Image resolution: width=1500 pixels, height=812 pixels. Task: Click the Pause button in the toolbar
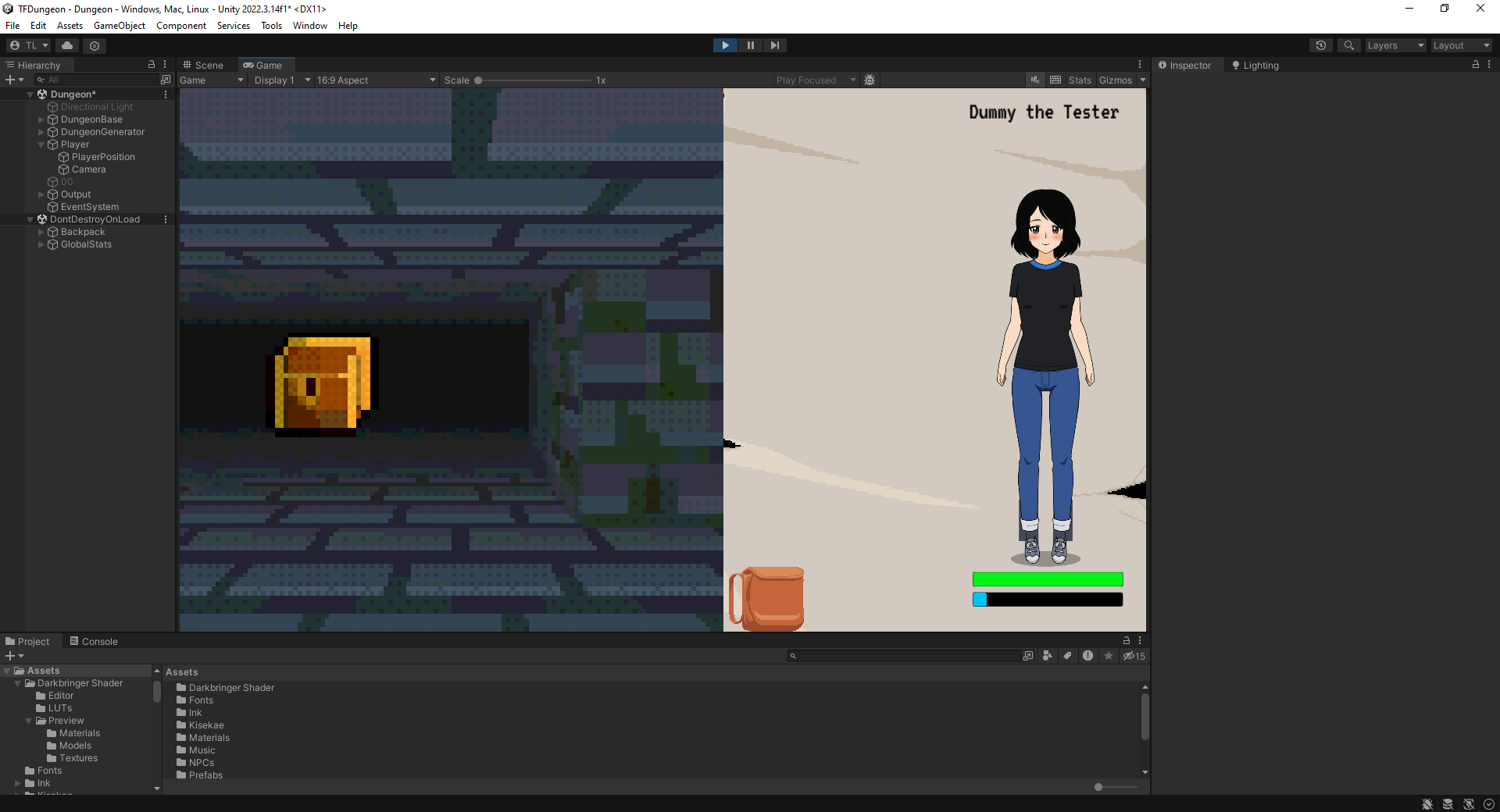750,45
